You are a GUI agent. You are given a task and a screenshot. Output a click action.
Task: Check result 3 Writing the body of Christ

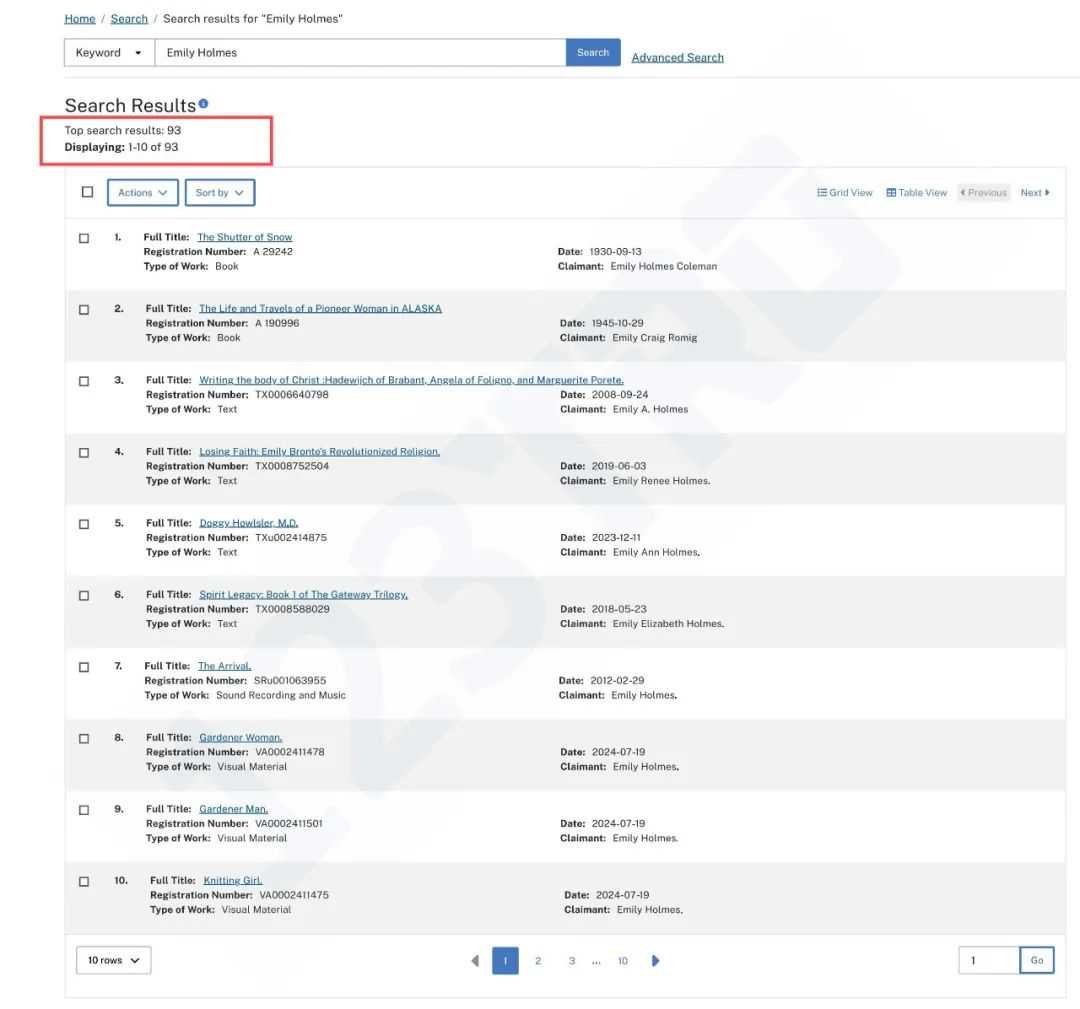click(84, 382)
